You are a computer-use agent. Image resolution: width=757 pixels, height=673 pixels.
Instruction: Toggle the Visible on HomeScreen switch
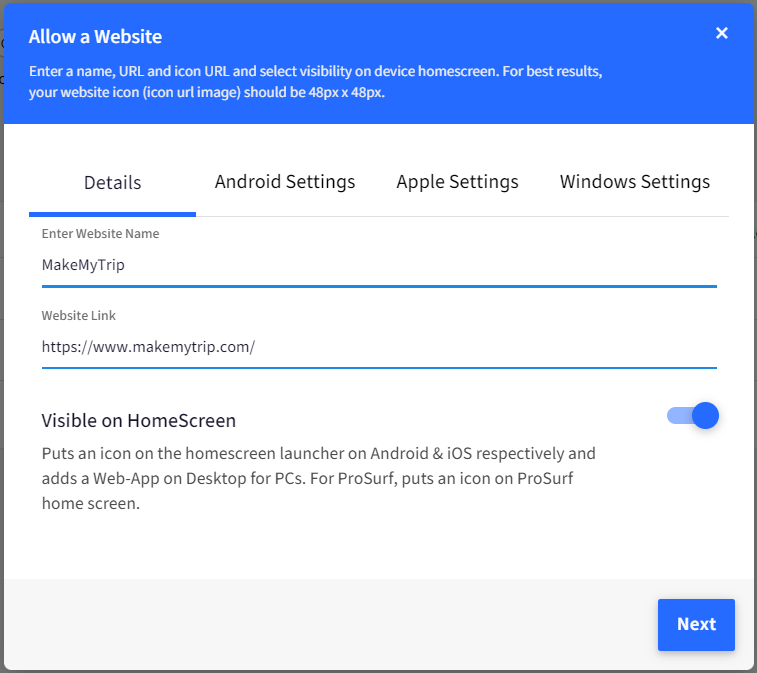pos(693,416)
